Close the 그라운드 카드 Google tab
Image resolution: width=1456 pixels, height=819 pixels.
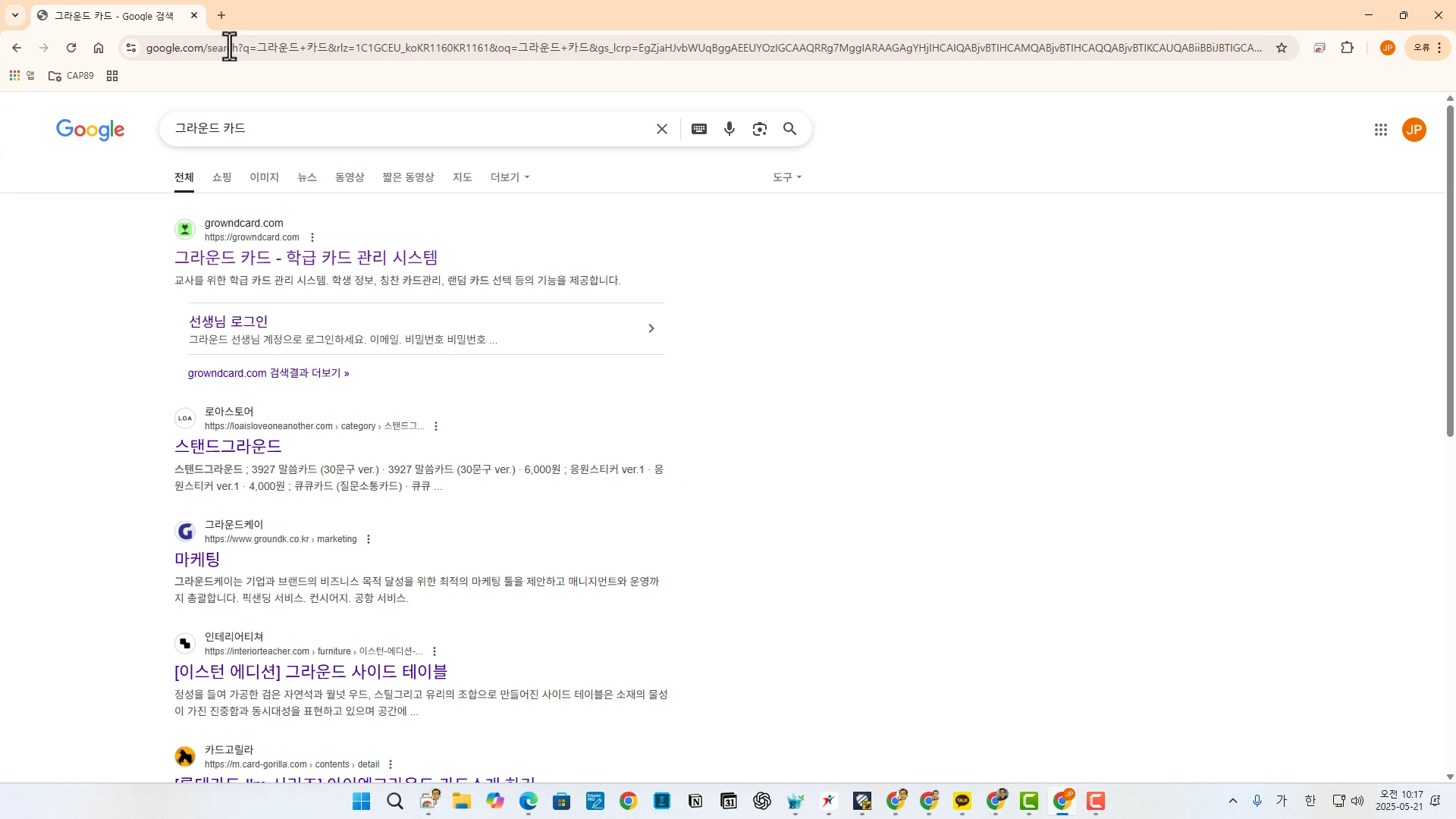(194, 15)
